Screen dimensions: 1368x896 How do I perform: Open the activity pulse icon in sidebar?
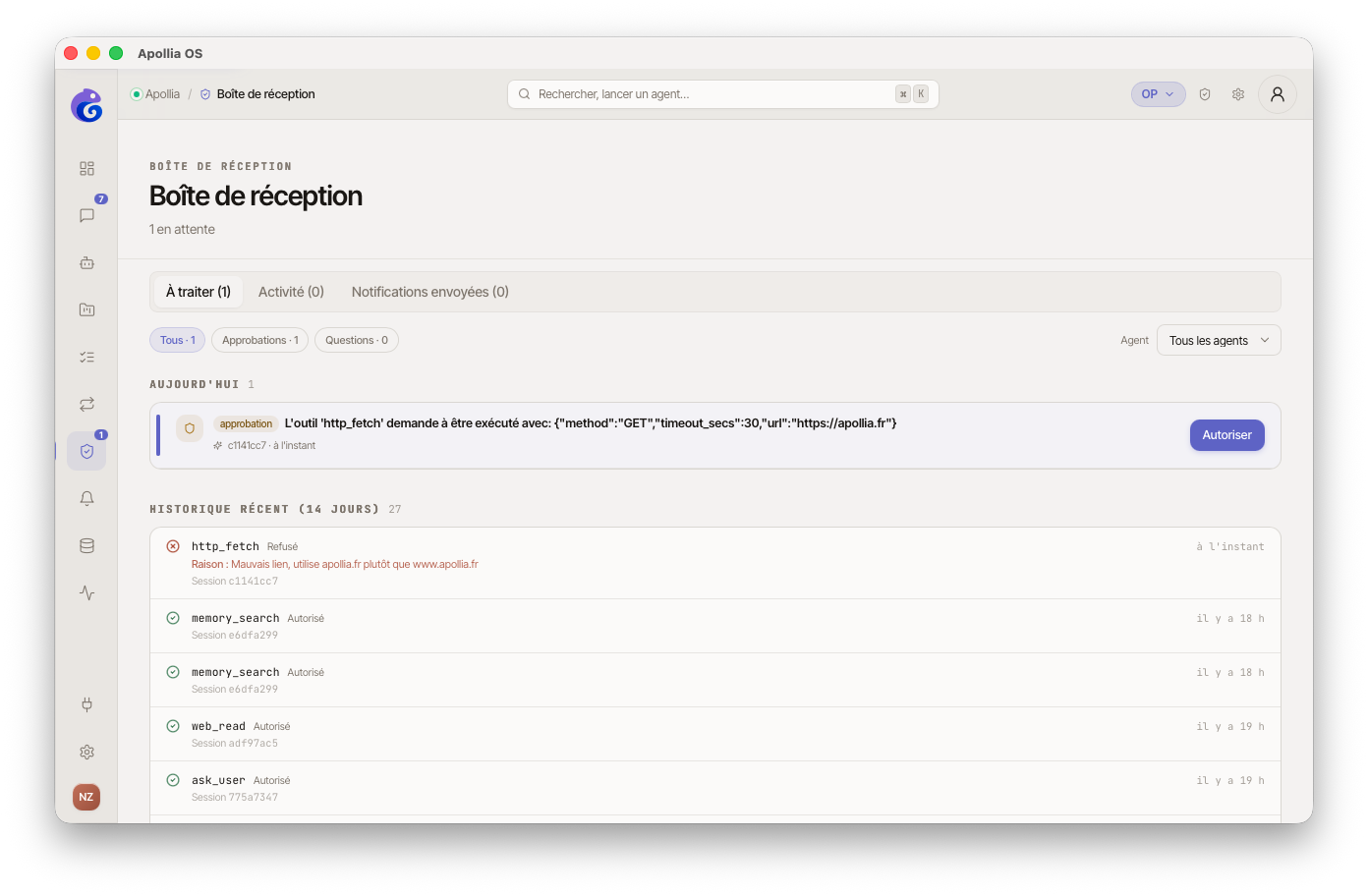click(x=86, y=593)
